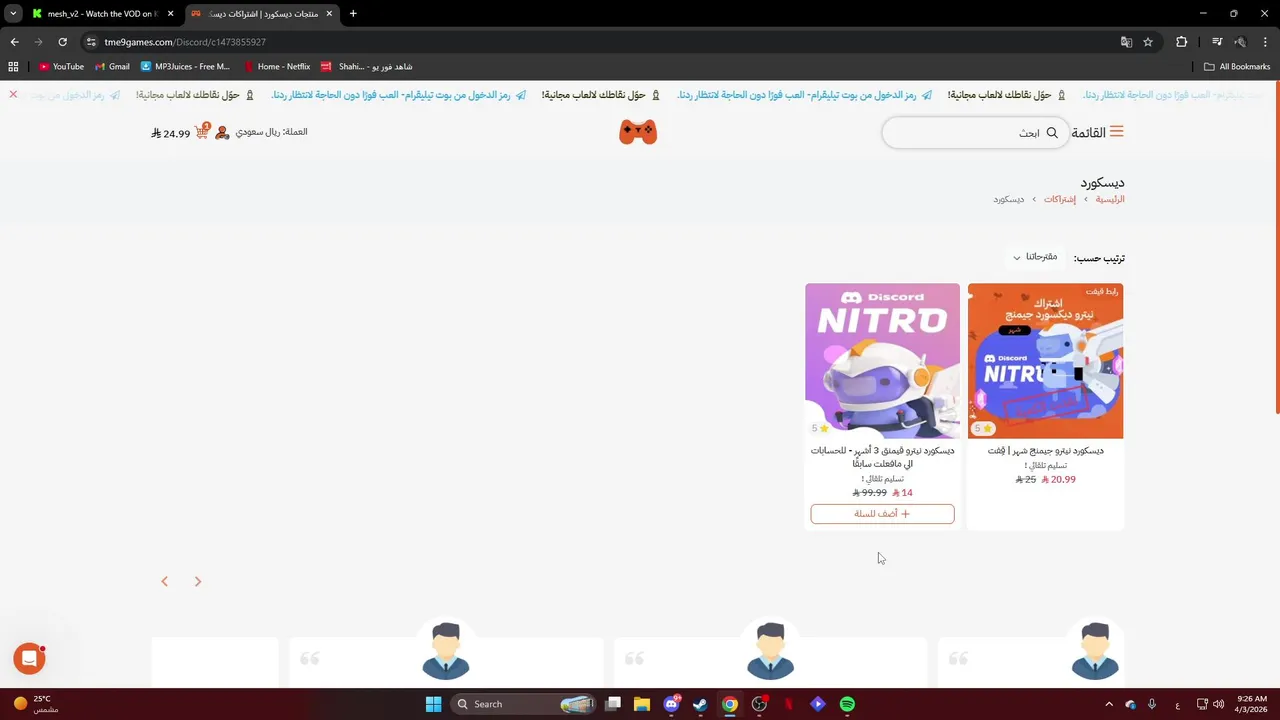Open the orange live chat bubble
This screenshot has height=720, width=1280.
29,658
